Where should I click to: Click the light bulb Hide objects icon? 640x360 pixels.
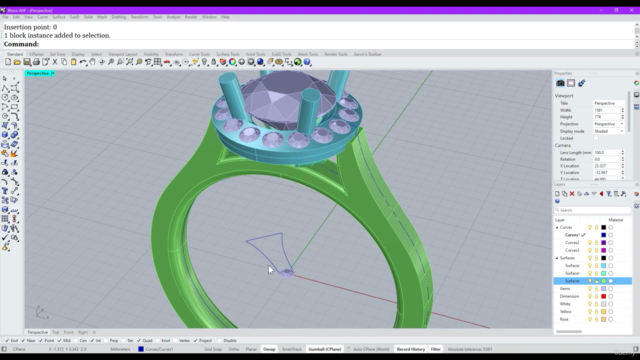pos(204,62)
